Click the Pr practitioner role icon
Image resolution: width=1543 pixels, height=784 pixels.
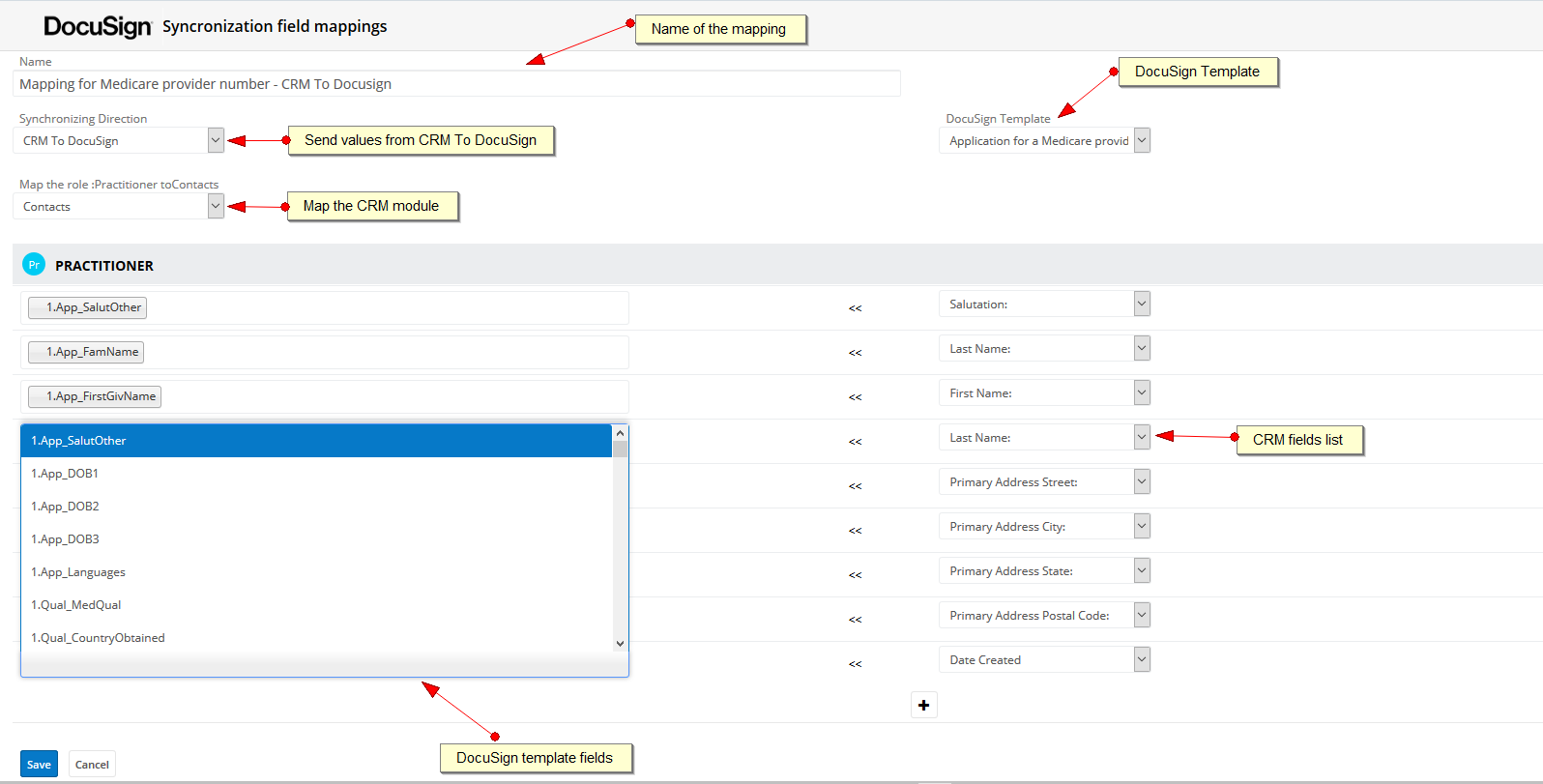pyautogui.click(x=34, y=264)
